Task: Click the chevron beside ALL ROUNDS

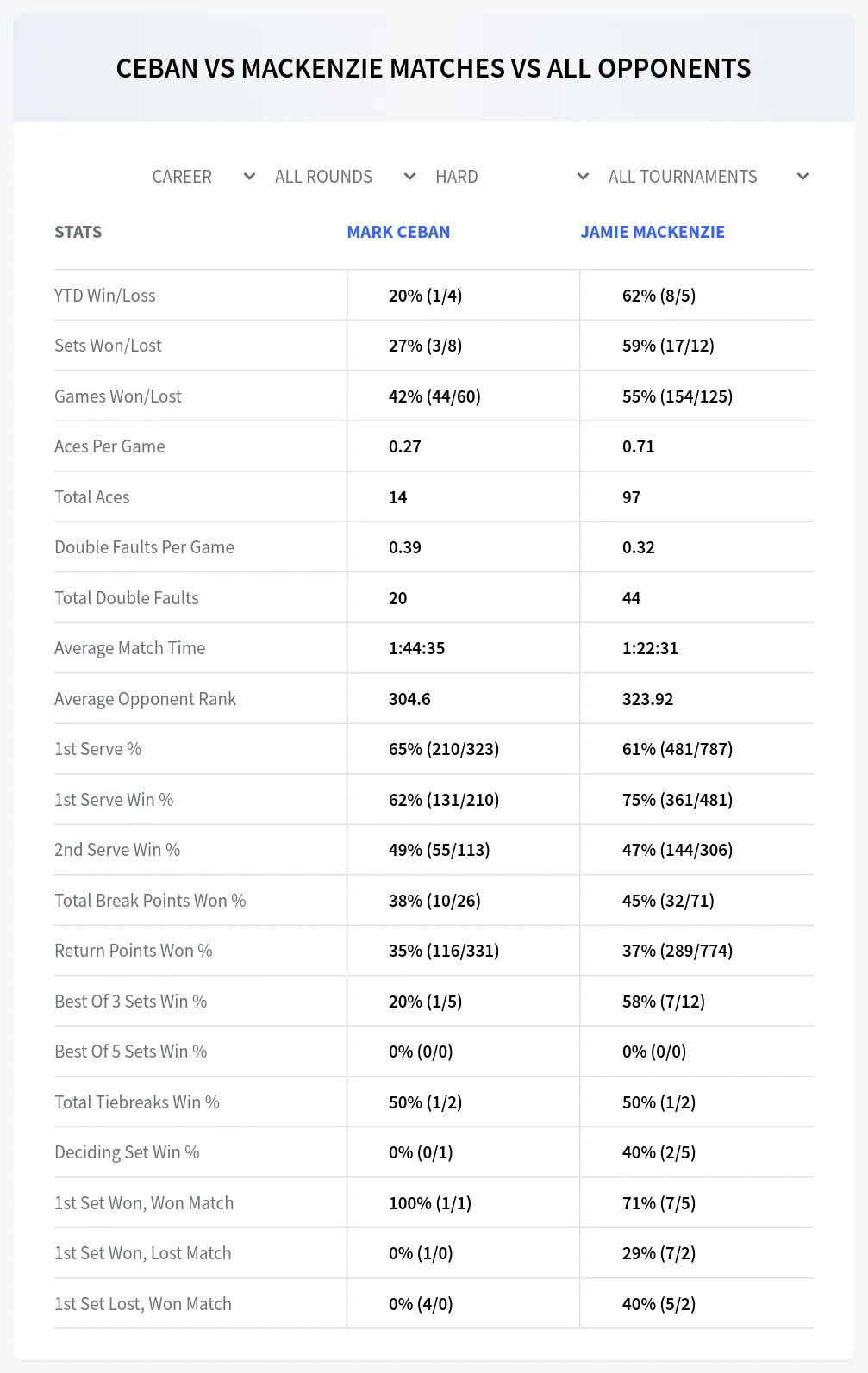Action: point(409,177)
